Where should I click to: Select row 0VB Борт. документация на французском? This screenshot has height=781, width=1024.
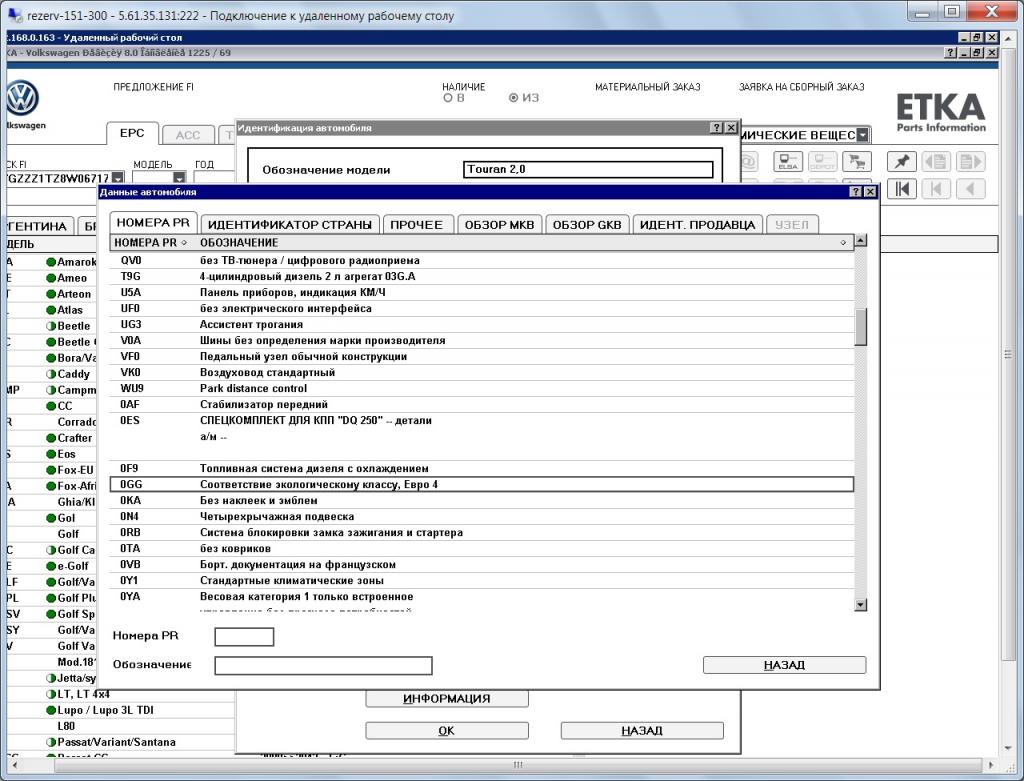click(x=482, y=565)
